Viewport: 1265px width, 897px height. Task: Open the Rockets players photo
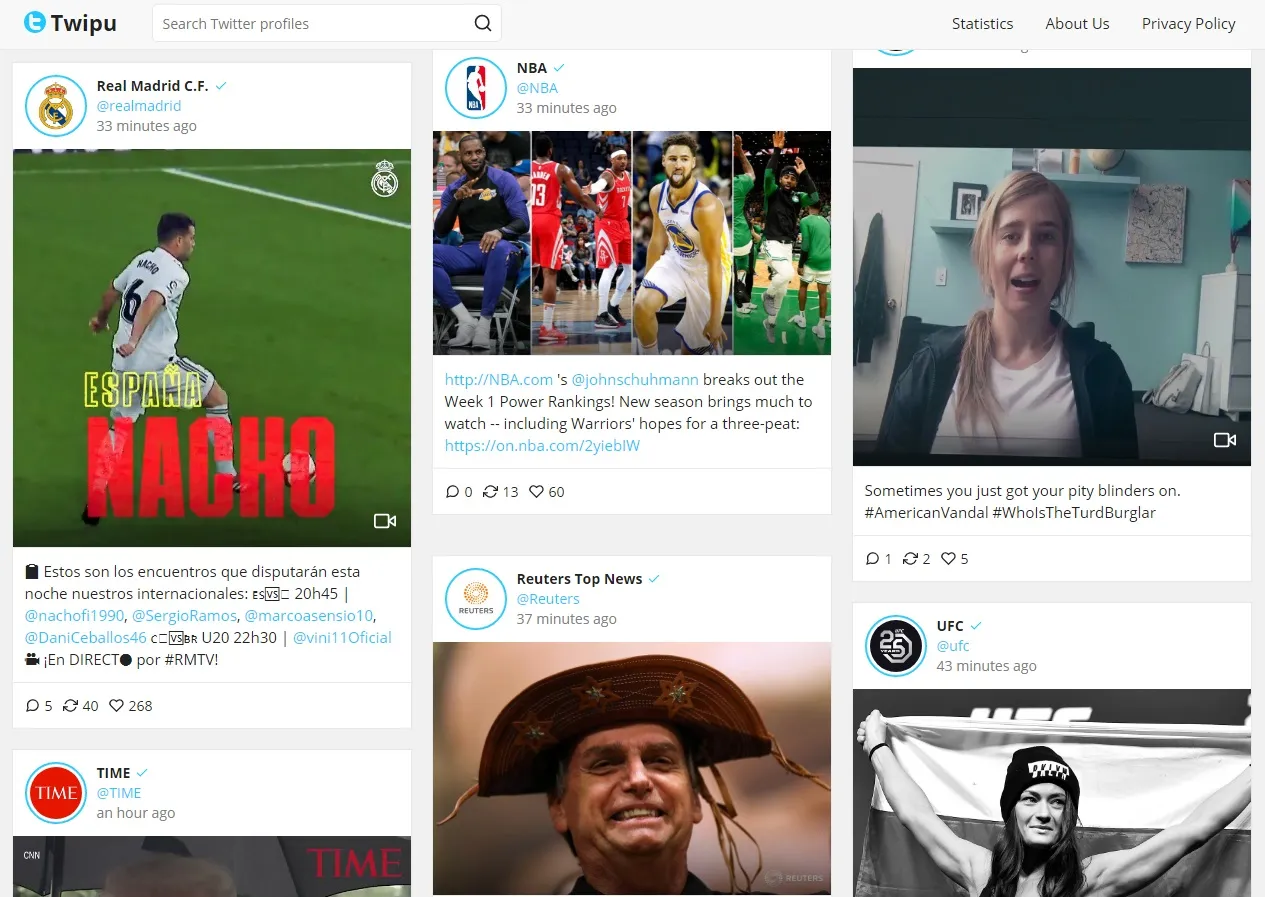[582, 243]
